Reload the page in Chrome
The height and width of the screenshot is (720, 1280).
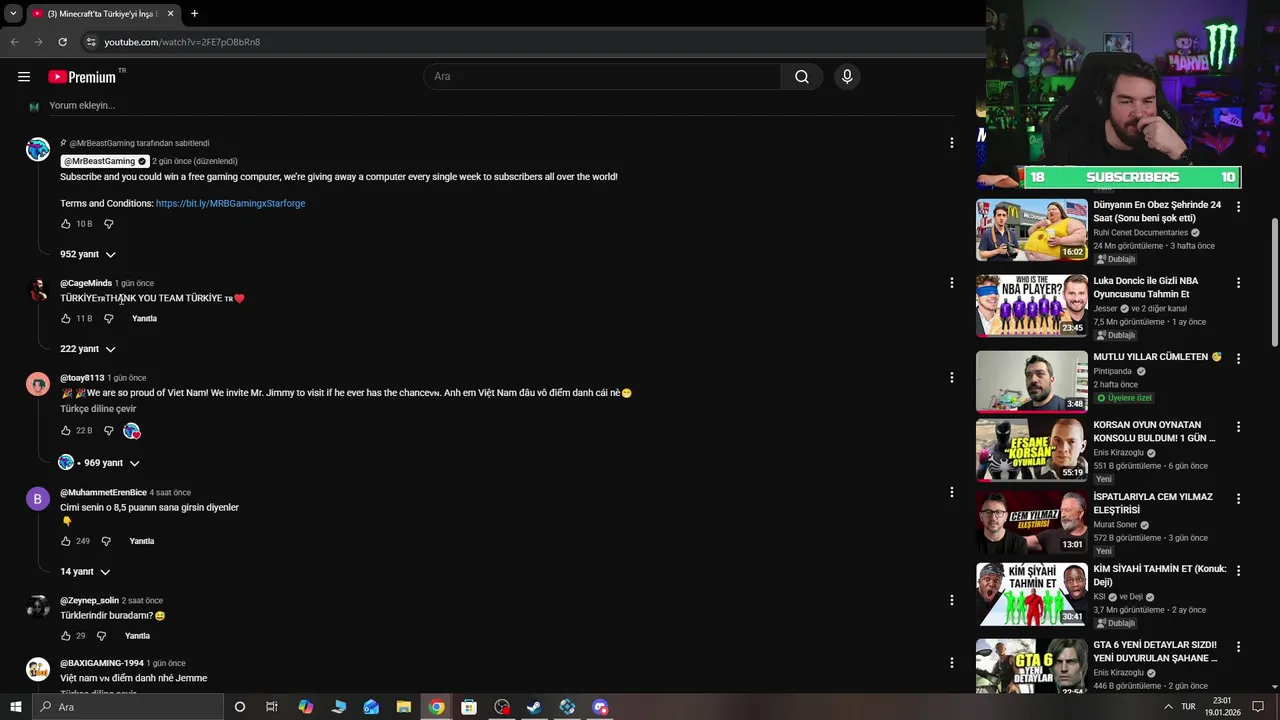(x=62, y=42)
